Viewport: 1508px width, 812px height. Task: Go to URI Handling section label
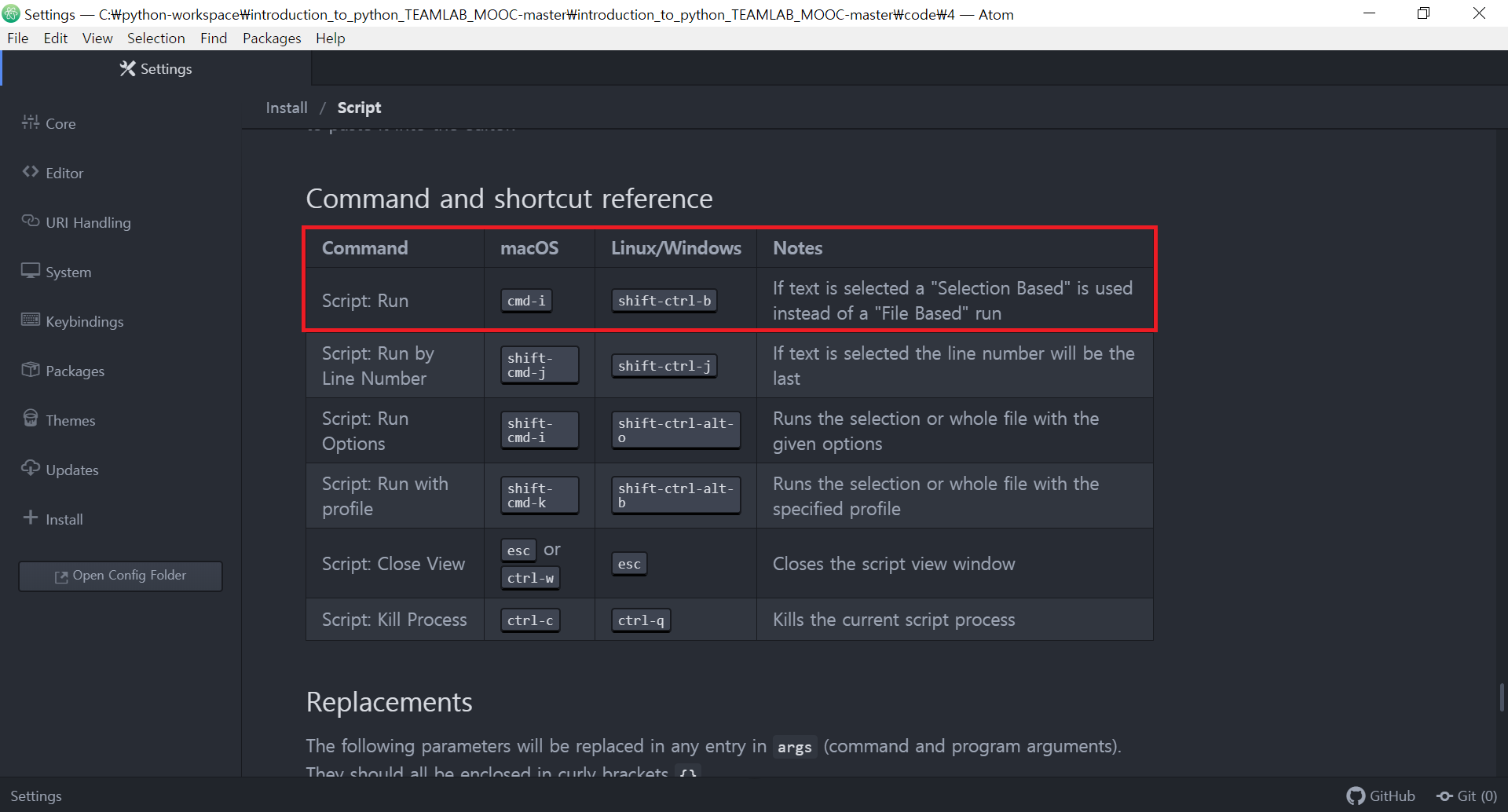pyautogui.click(x=88, y=222)
